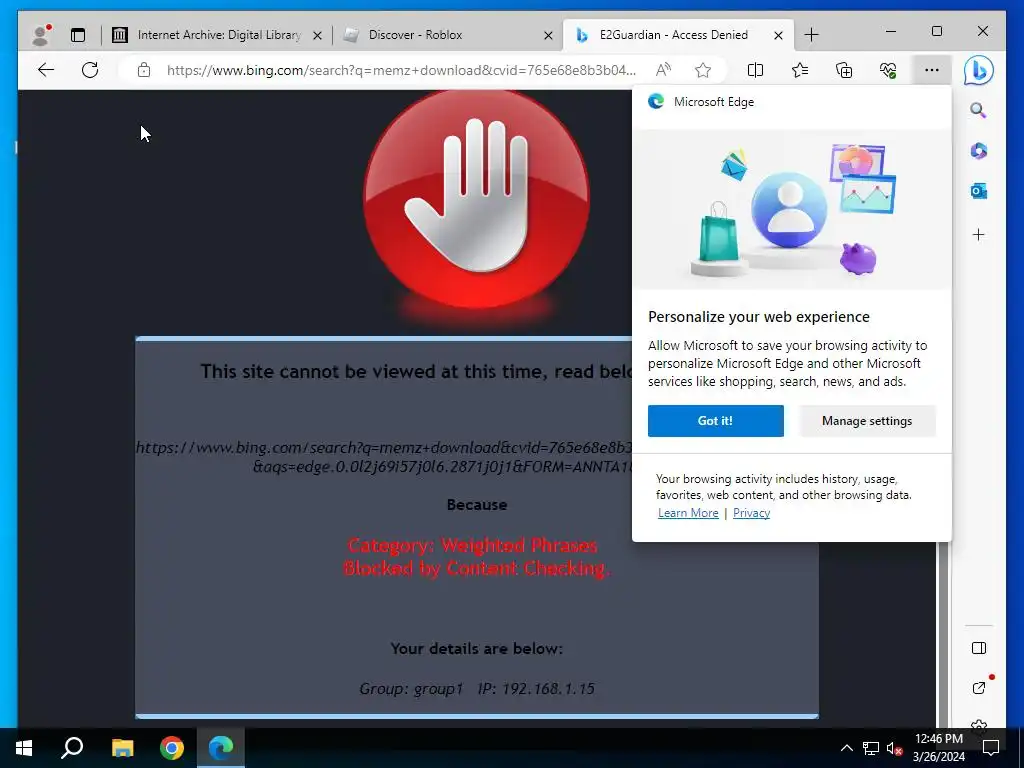Launch Chrome from taskbar
1024x768 pixels.
(172, 748)
